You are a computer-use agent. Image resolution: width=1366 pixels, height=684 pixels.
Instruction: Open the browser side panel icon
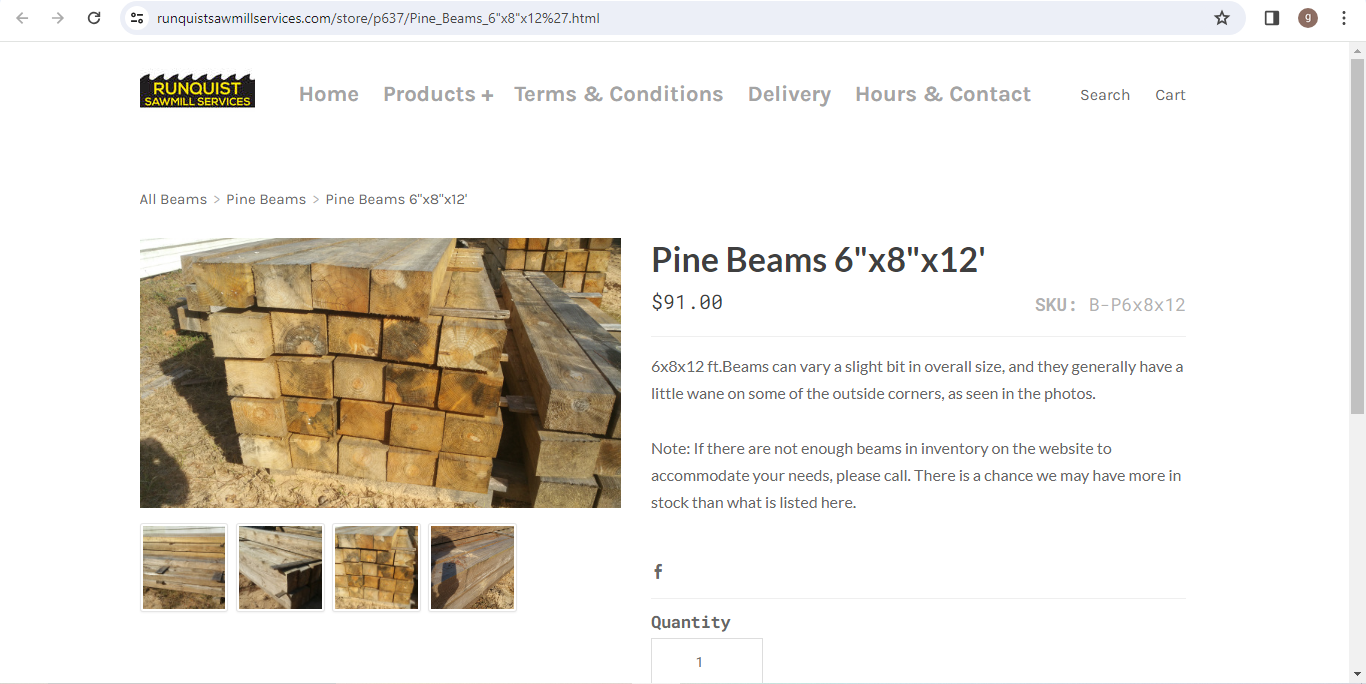[x=1272, y=18]
